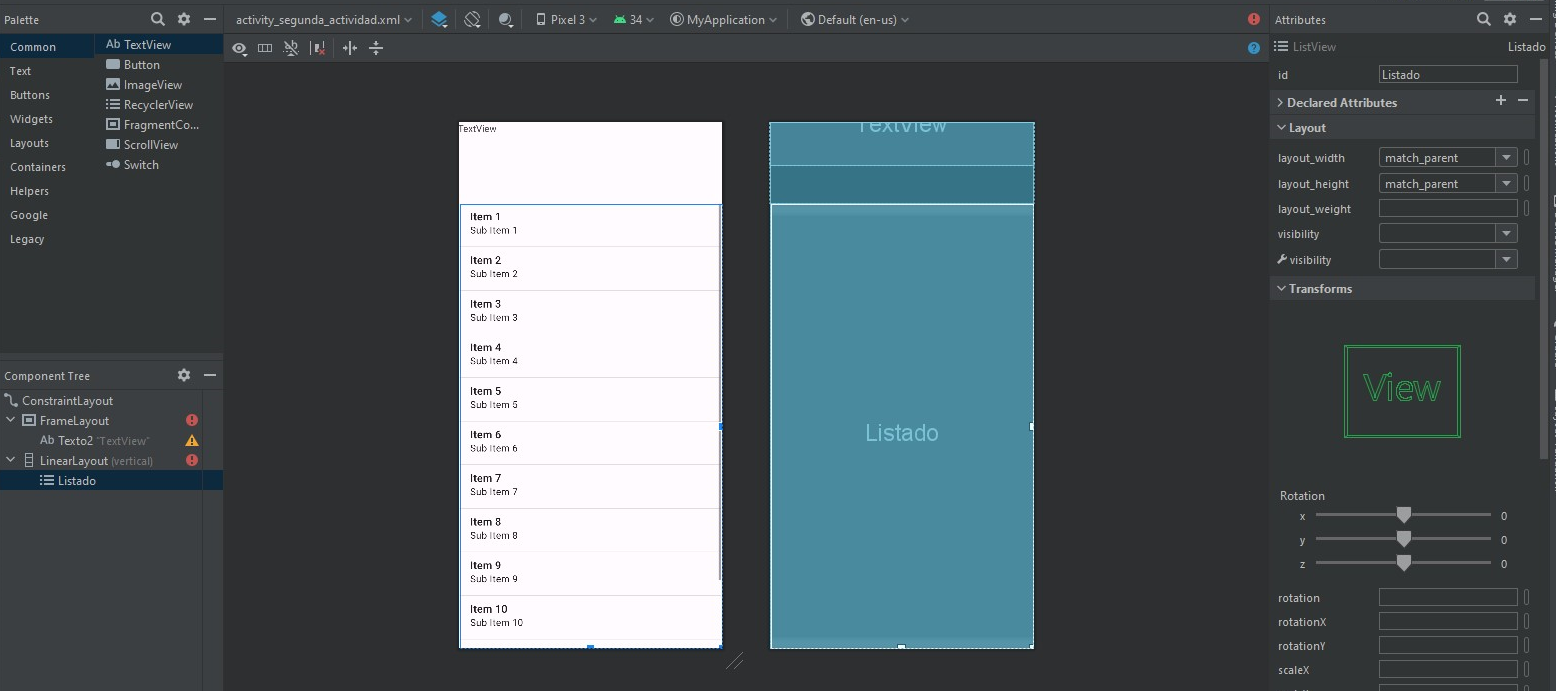Collapse the Transforms section
This screenshot has width=1556, height=691.
pyautogui.click(x=1281, y=289)
